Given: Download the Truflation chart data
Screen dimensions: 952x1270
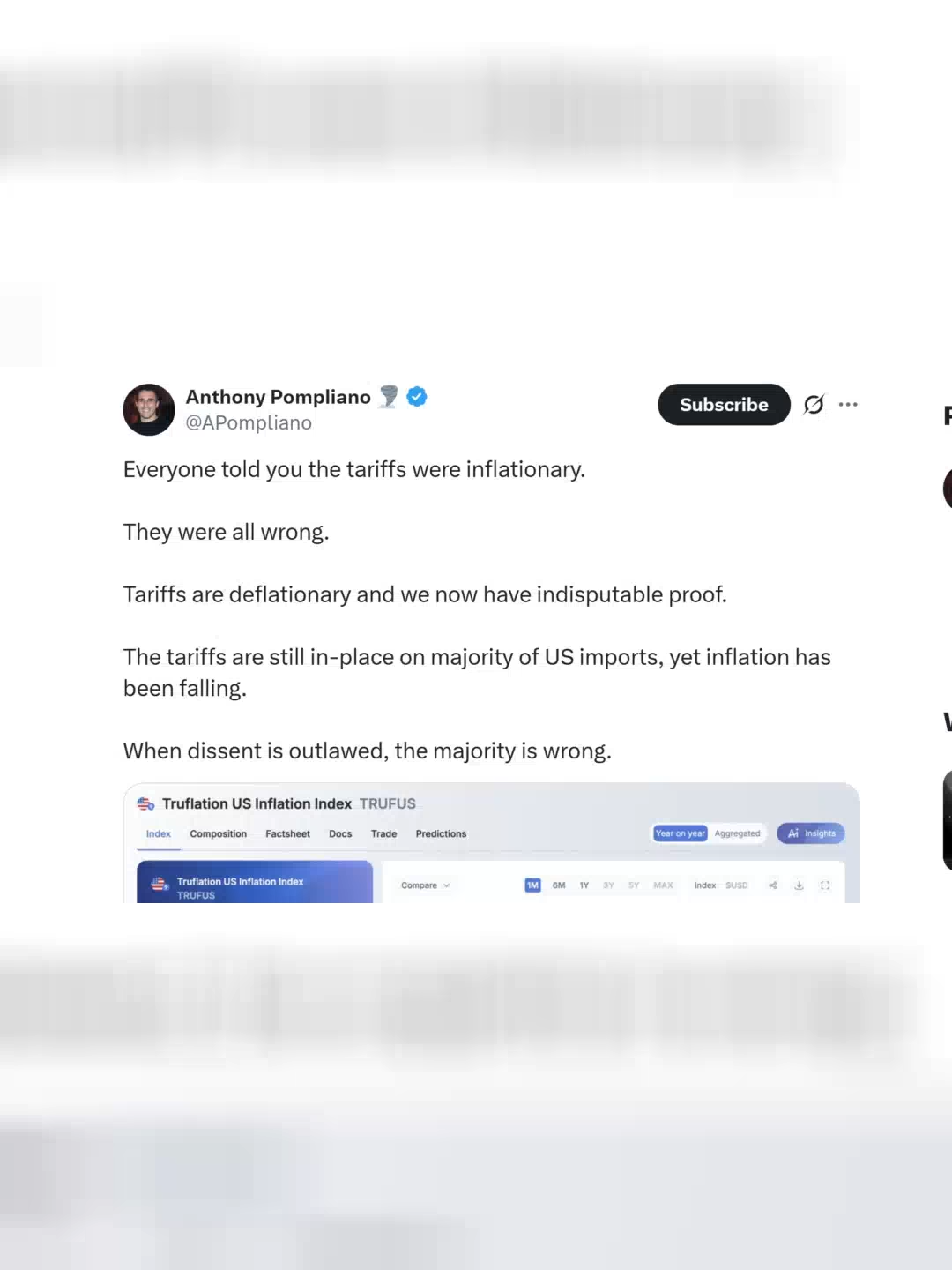Looking at the screenshot, I should [x=799, y=885].
